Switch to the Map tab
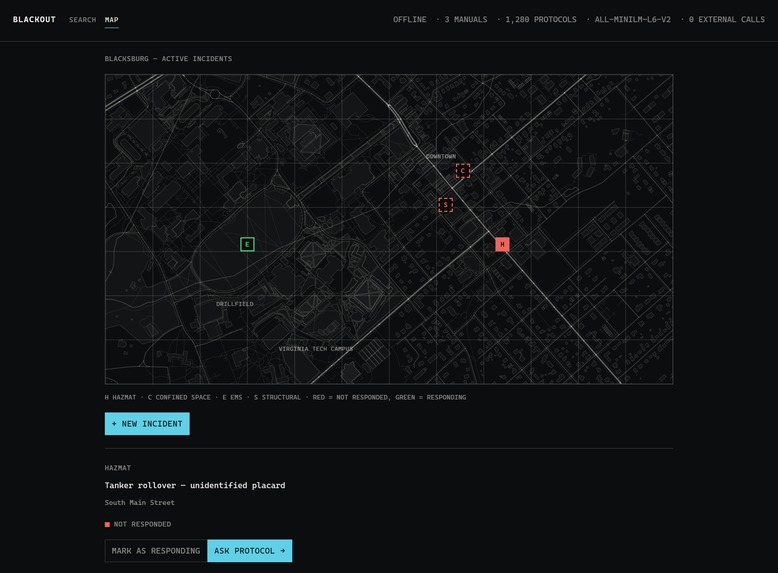Image resolution: width=778 pixels, height=573 pixels. [112, 19]
